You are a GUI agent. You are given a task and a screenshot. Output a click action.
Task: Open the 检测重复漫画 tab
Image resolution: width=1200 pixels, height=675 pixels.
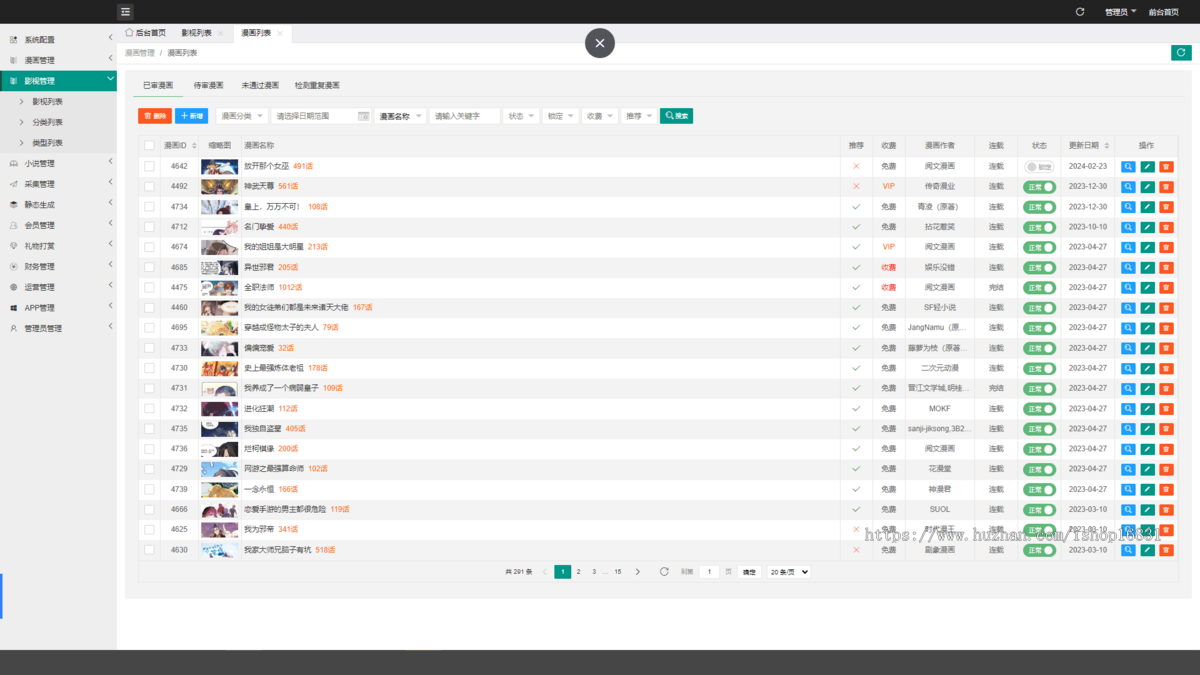tap(317, 86)
